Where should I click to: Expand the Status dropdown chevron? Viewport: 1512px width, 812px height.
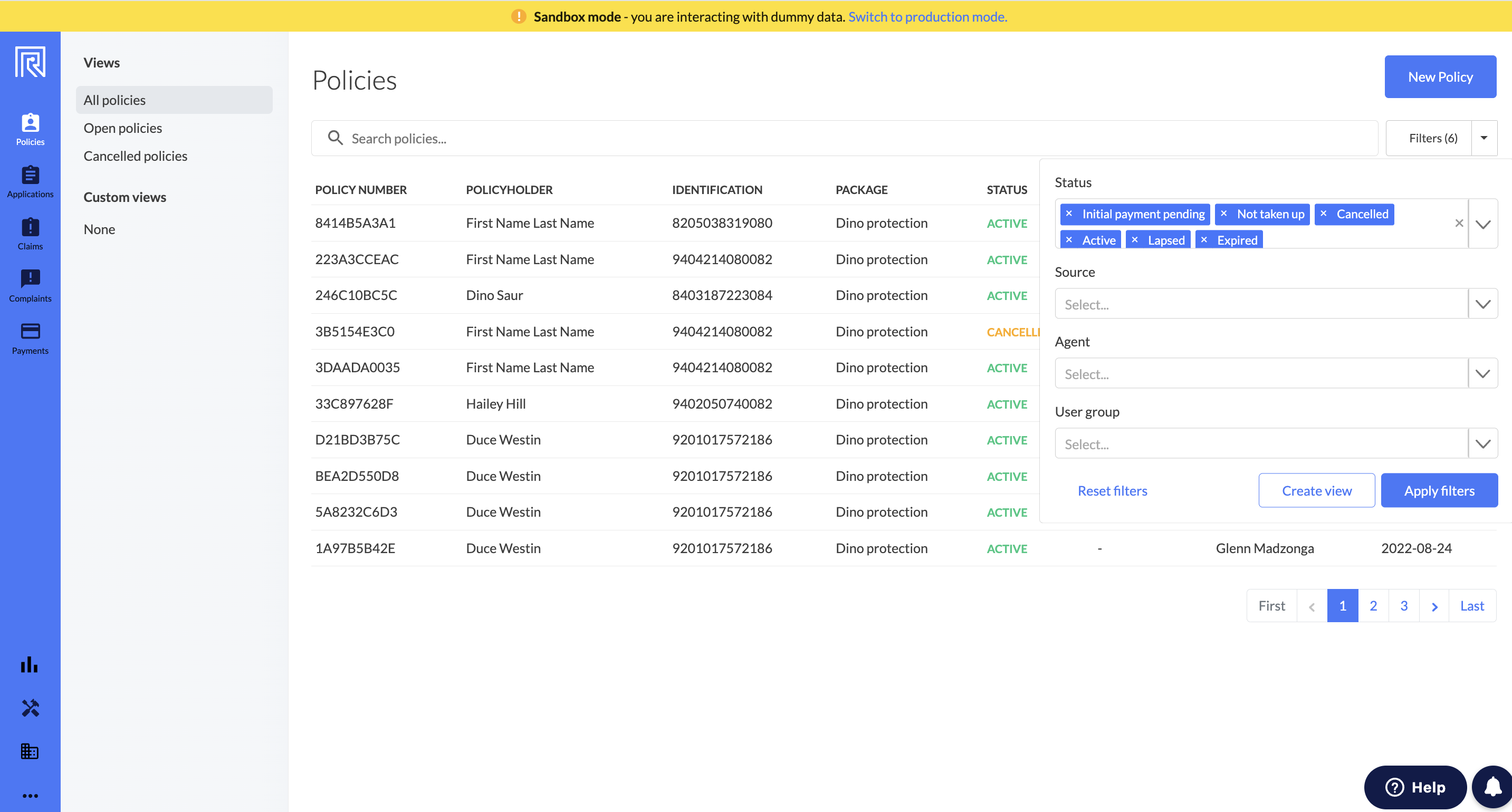click(1483, 224)
